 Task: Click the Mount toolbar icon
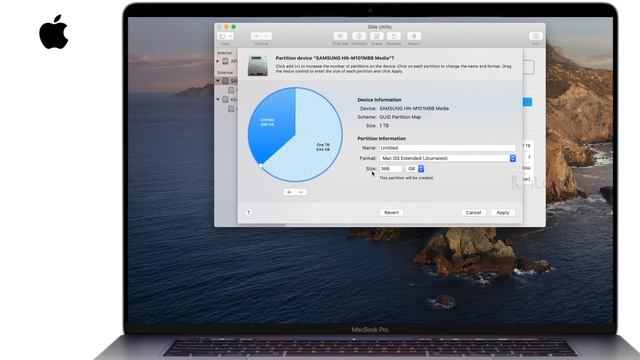coord(414,36)
